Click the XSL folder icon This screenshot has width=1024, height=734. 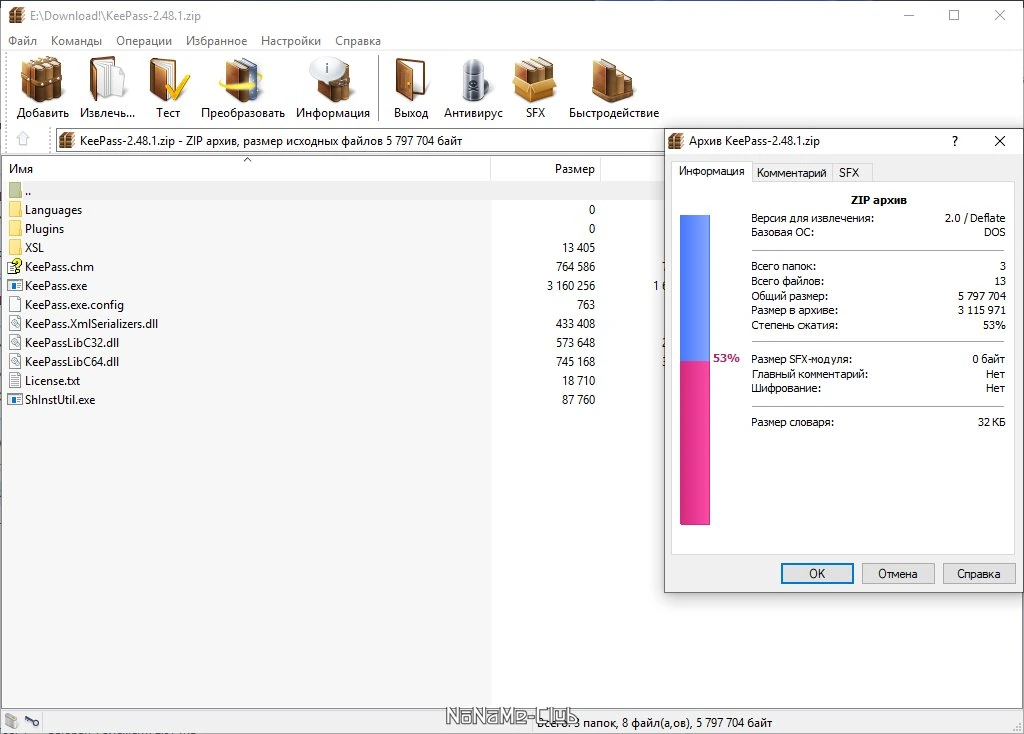coord(16,247)
